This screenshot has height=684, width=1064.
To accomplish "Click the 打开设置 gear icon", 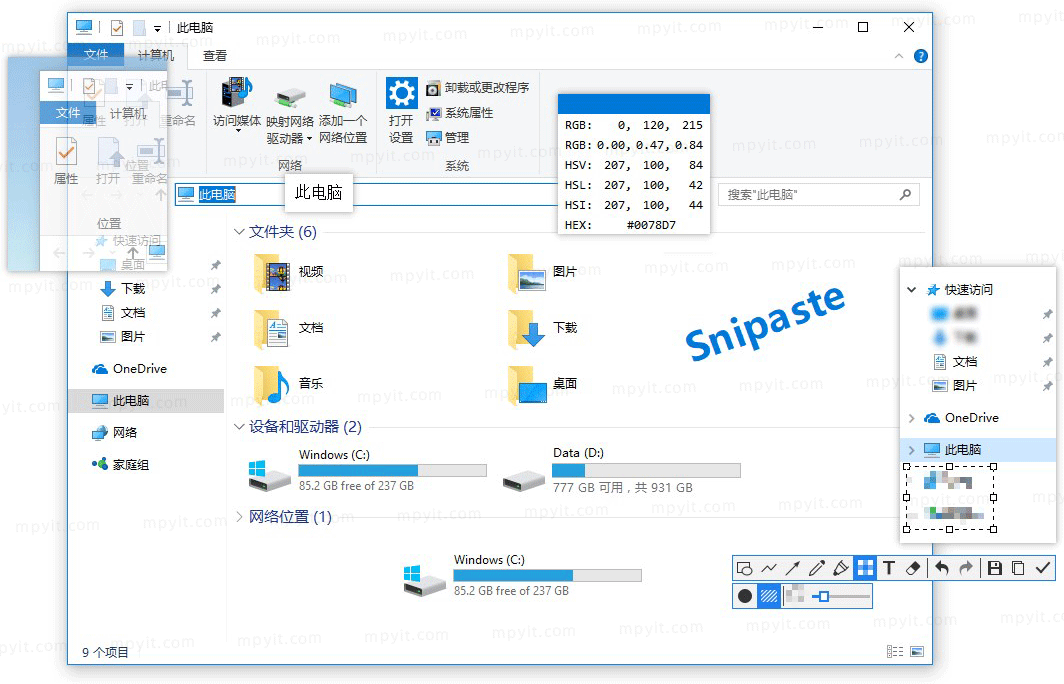I will [x=401, y=94].
